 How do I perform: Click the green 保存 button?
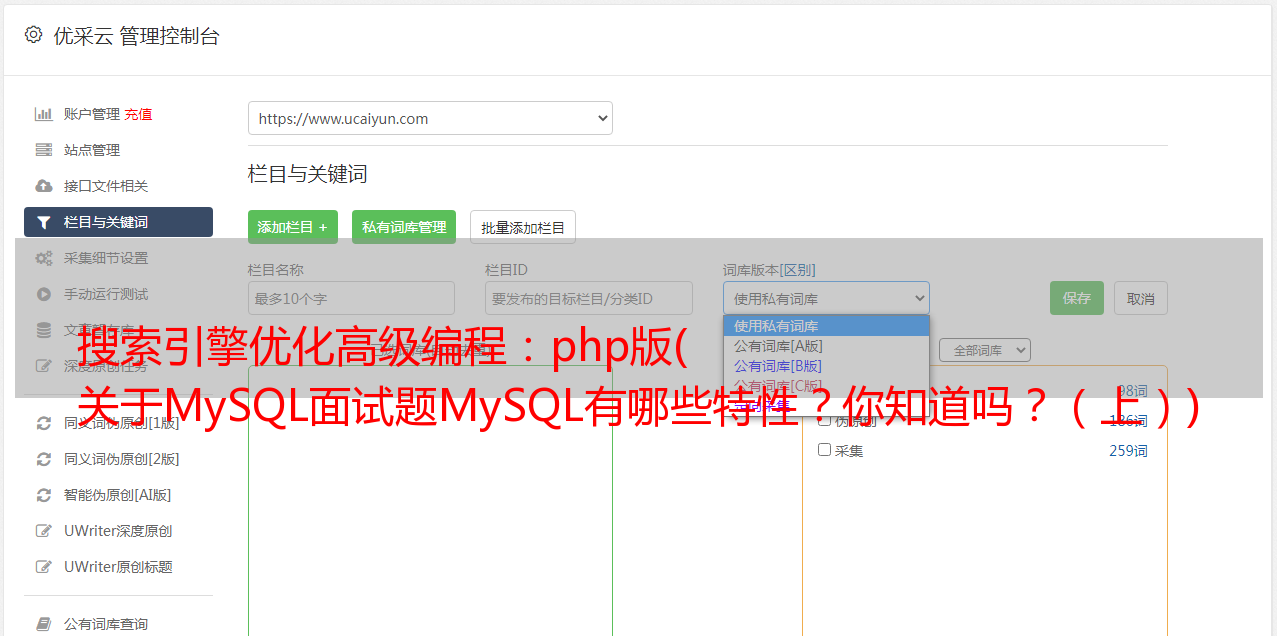[1077, 298]
